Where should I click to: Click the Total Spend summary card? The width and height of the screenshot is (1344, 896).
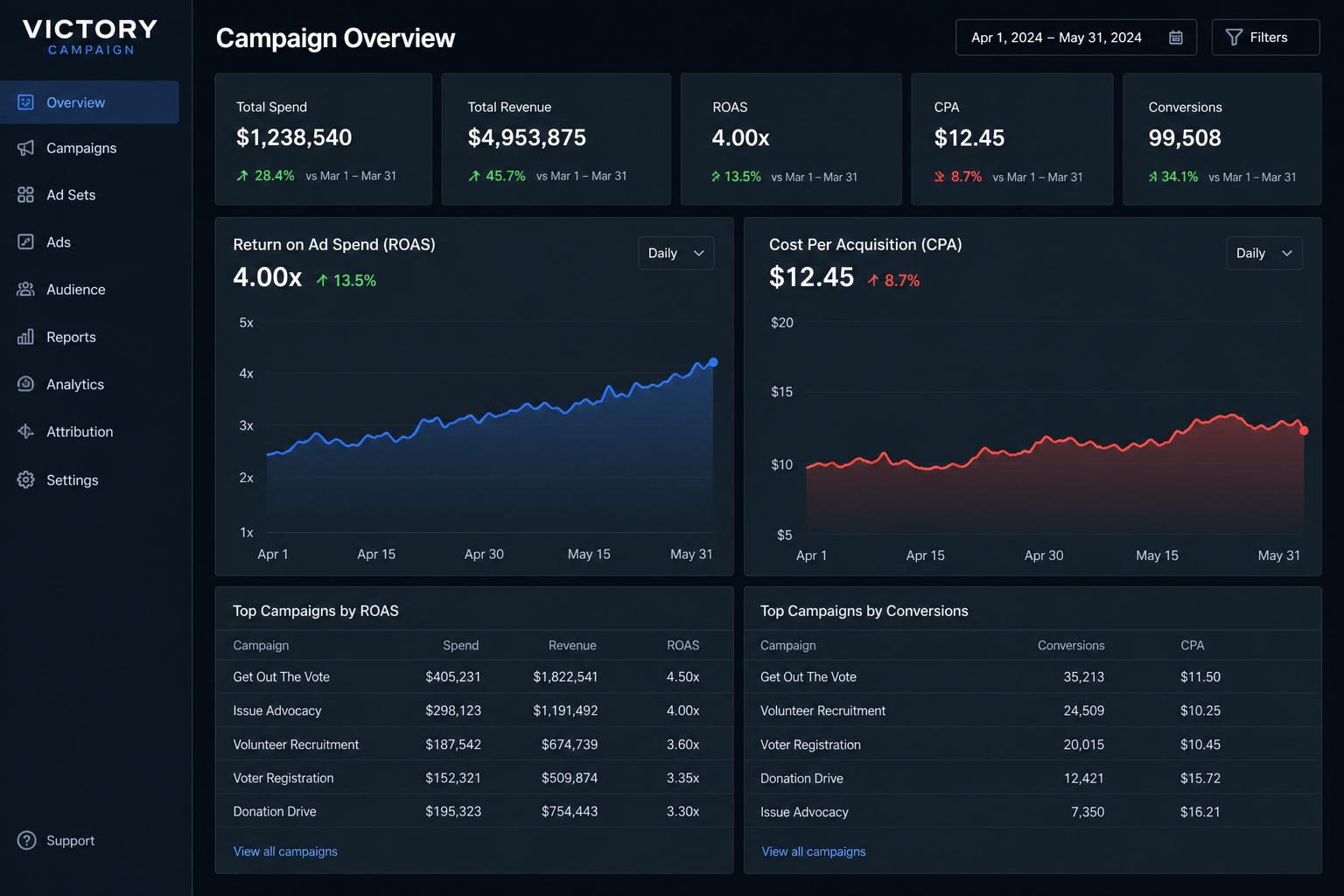pyautogui.click(x=324, y=139)
